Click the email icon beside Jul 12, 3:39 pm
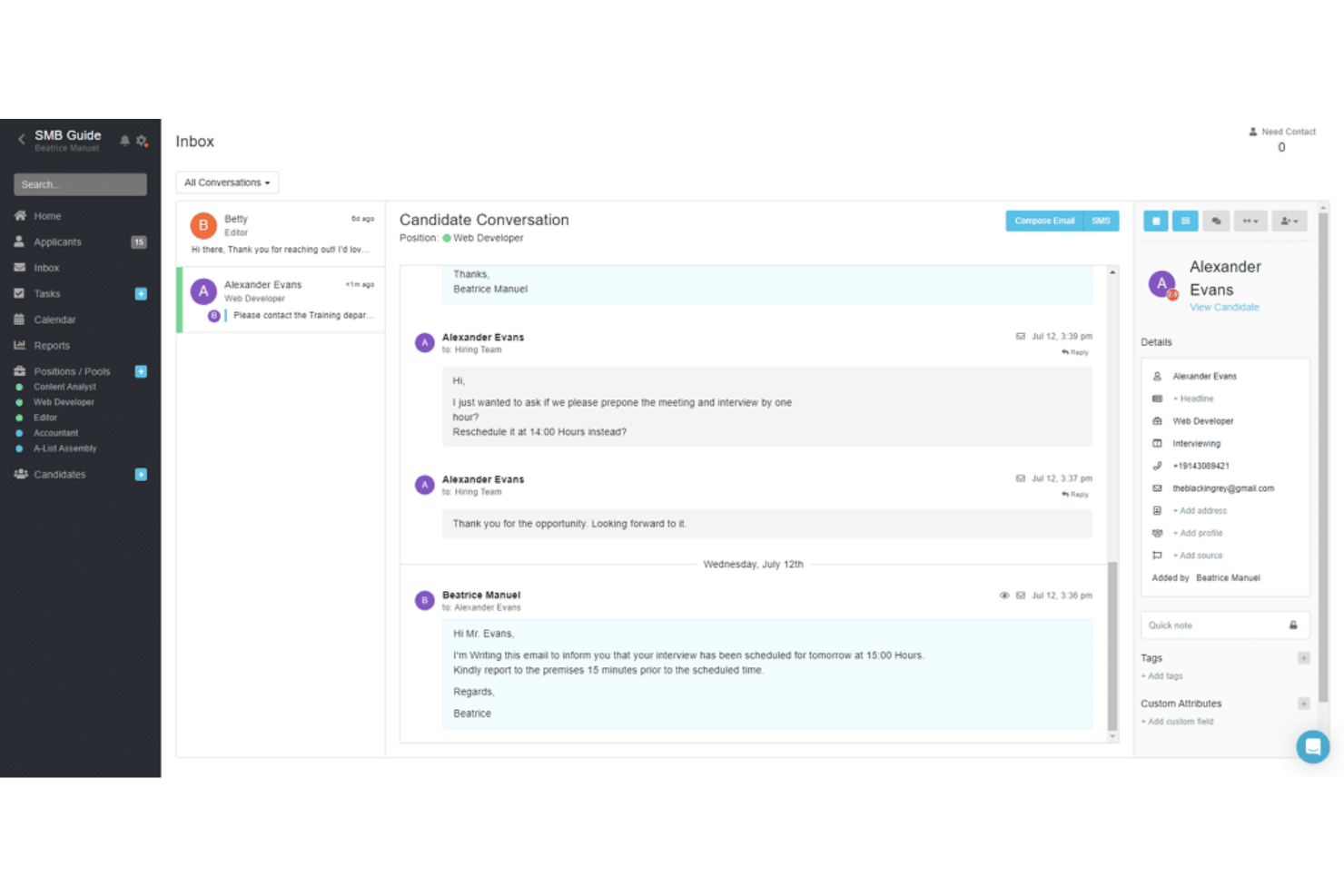The width and height of the screenshot is (1344, 896). coord(1021,336)
